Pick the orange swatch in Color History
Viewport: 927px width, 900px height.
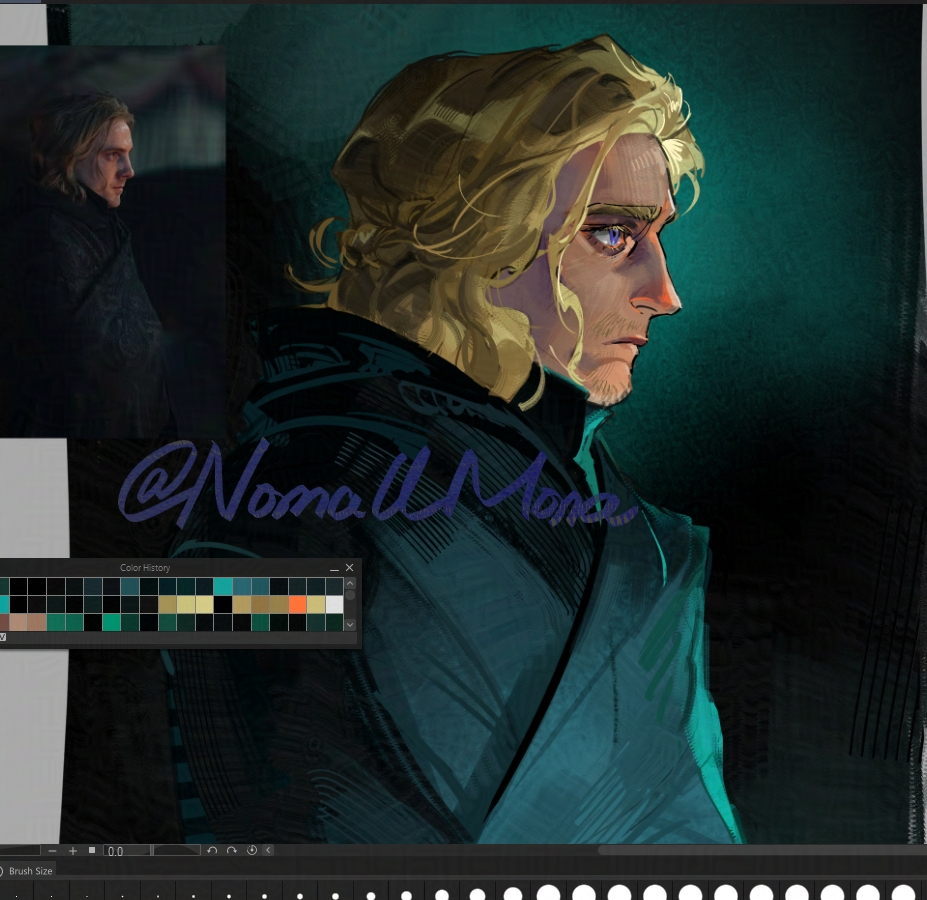[297, 604]
